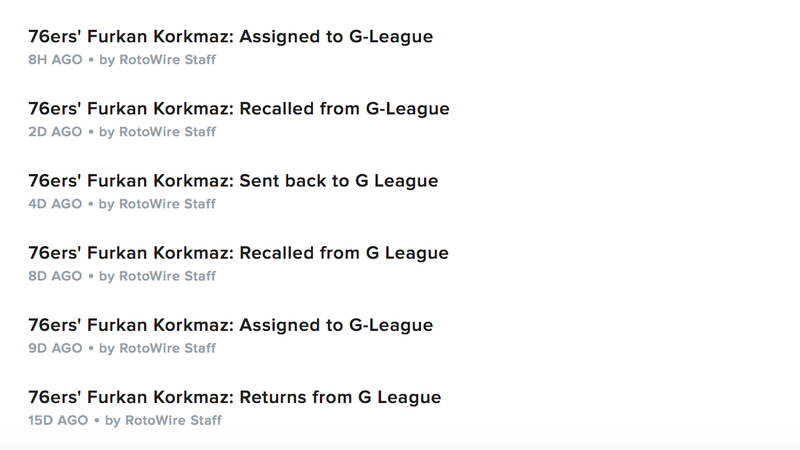
Task: Click the 8D AGO timestamp
Action: click(x=55, y=276)
